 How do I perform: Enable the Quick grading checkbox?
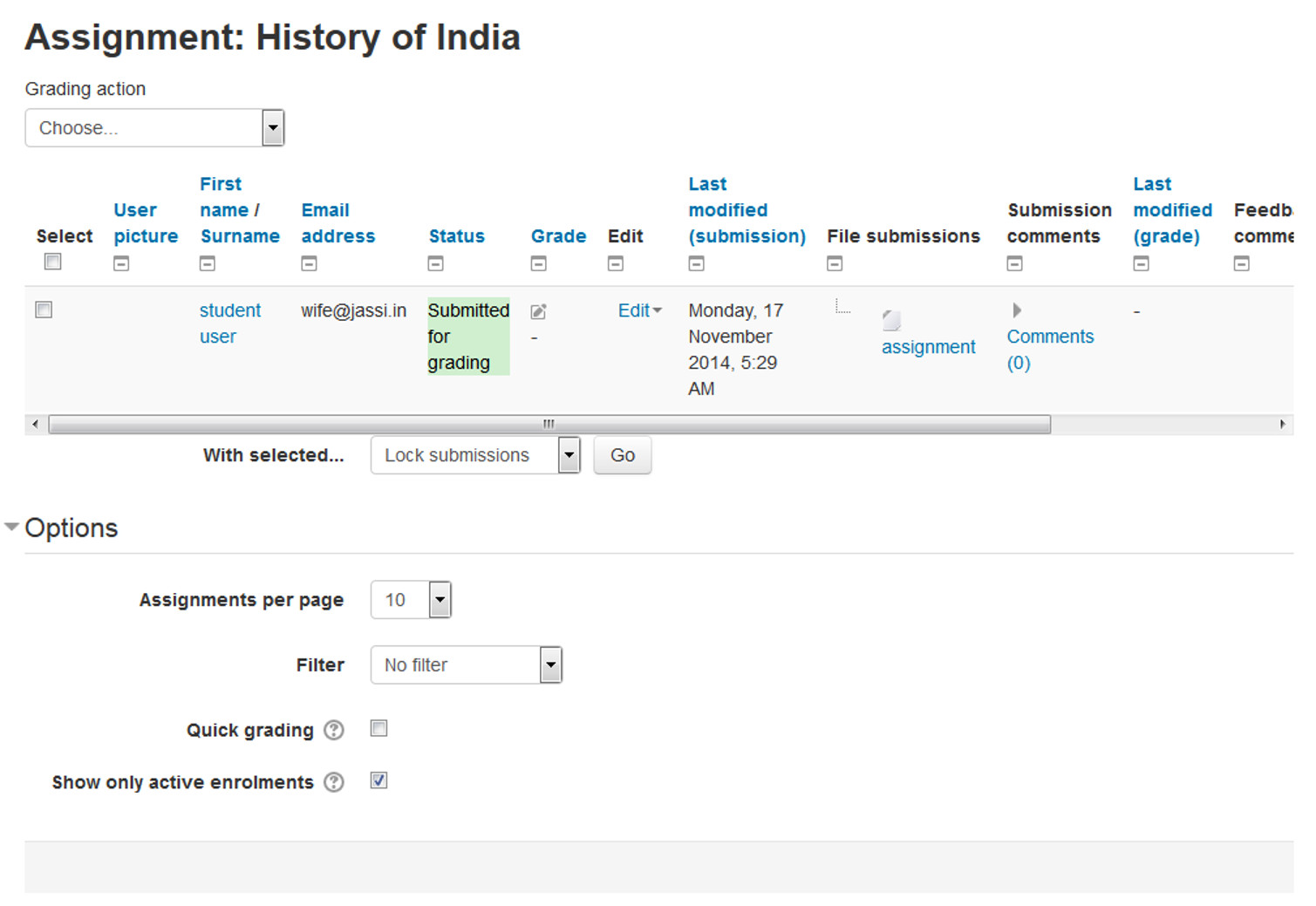[378, 729]
